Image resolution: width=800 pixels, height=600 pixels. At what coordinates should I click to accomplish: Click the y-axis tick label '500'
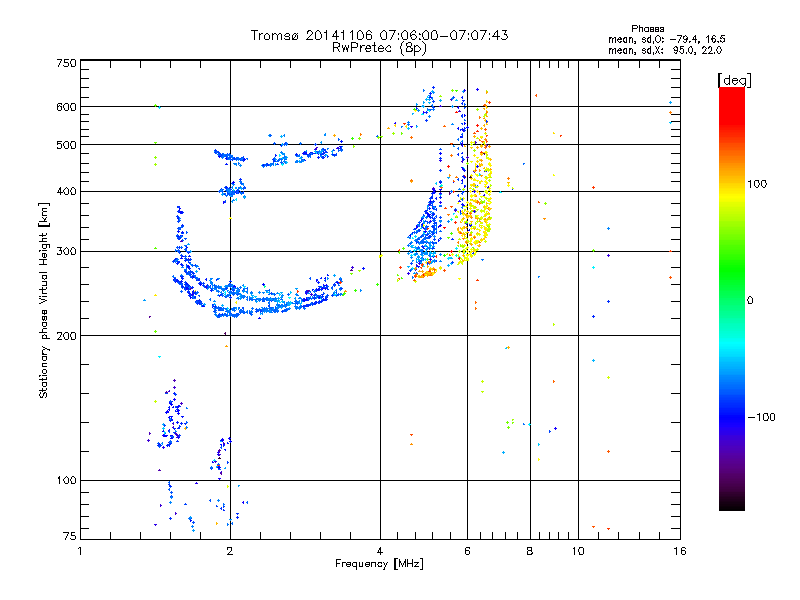[x=66, y=145]
